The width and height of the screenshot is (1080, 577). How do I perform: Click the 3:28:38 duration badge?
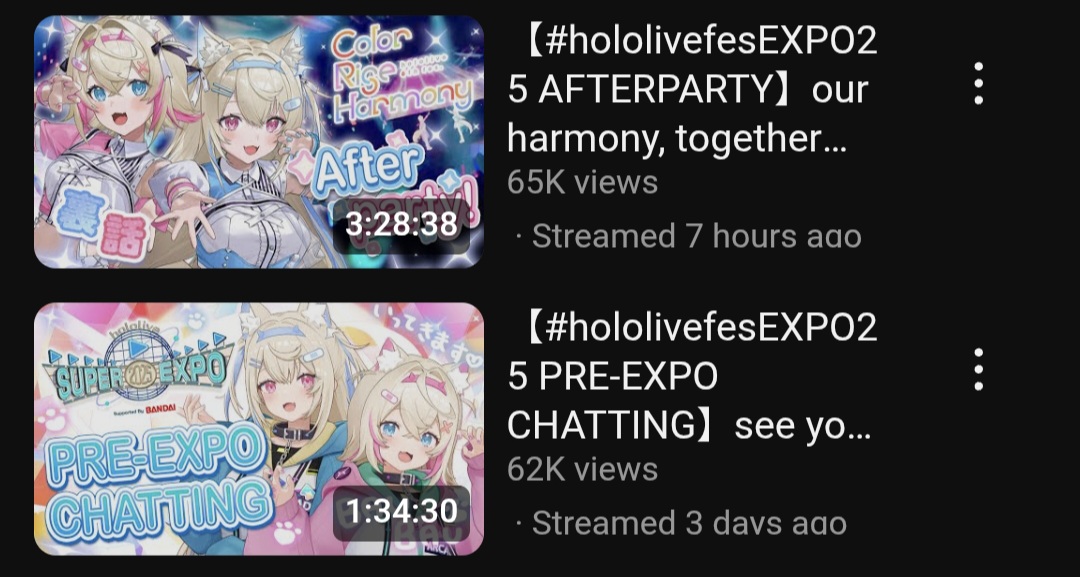(402, 224)
